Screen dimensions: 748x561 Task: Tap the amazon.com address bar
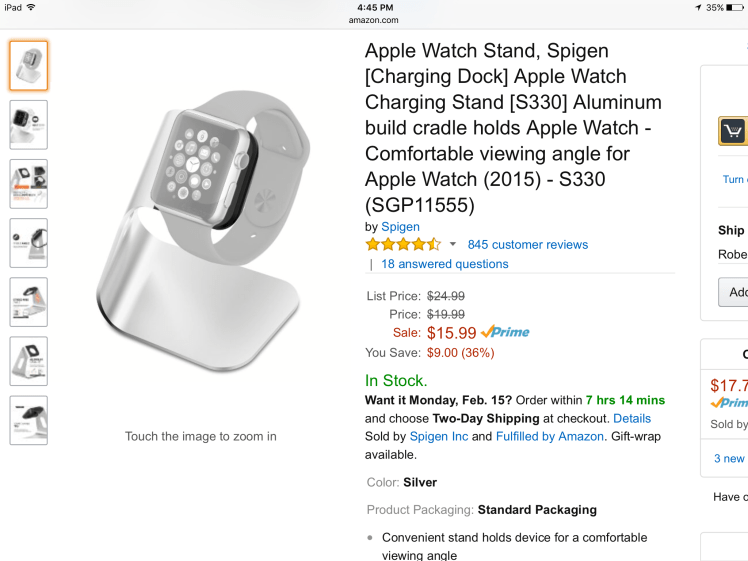[x=374, y=19]
